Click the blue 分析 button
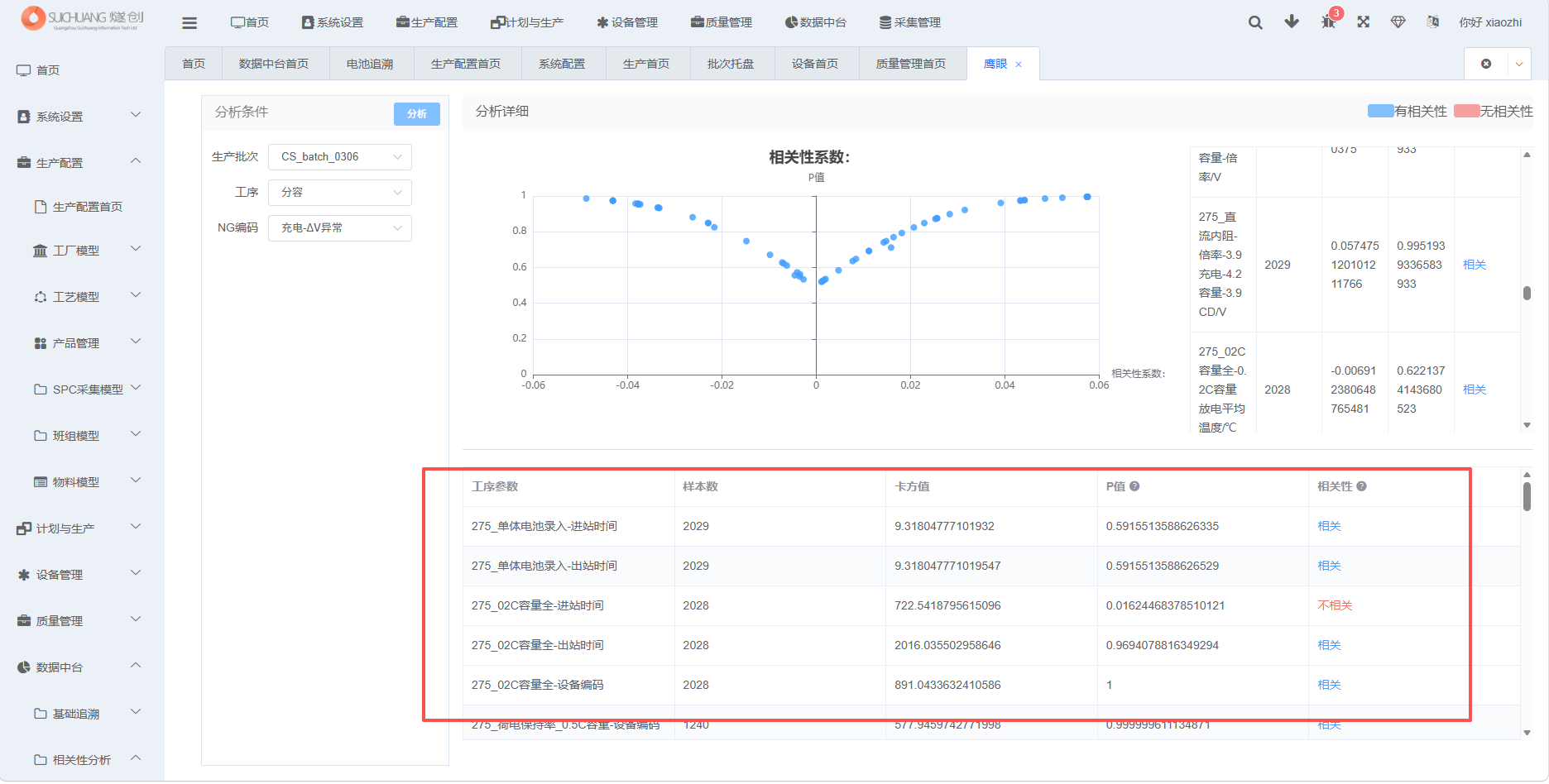Viewport: 1549px width, 784px height. tap(417, 114)
